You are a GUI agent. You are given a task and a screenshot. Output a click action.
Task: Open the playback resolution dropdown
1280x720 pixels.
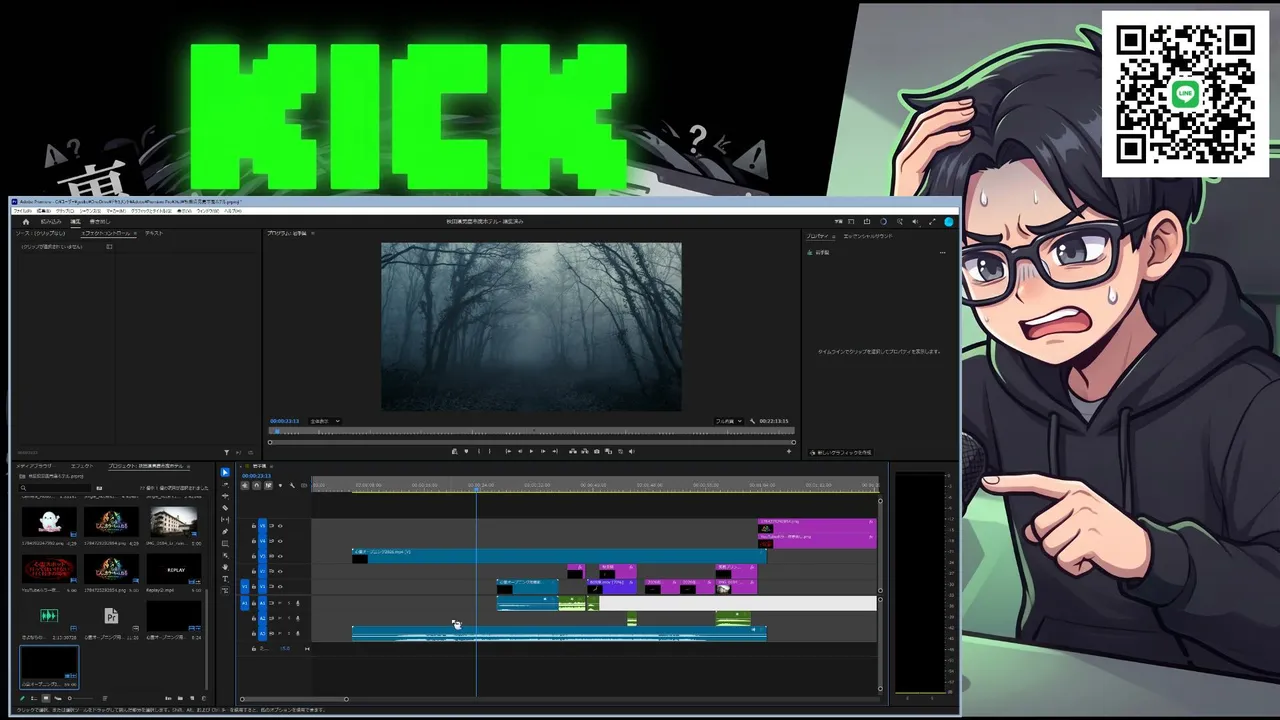point(728,421)
